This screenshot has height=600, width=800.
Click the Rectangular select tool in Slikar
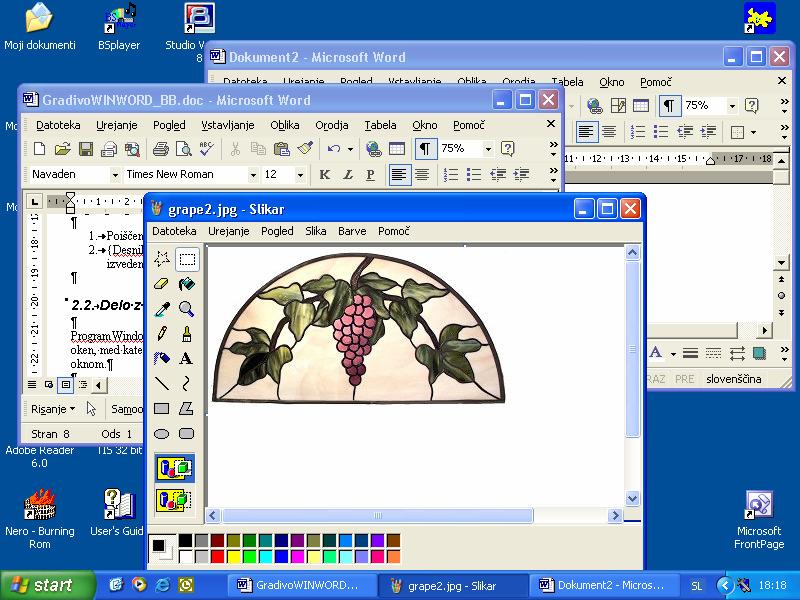point(187,259)
